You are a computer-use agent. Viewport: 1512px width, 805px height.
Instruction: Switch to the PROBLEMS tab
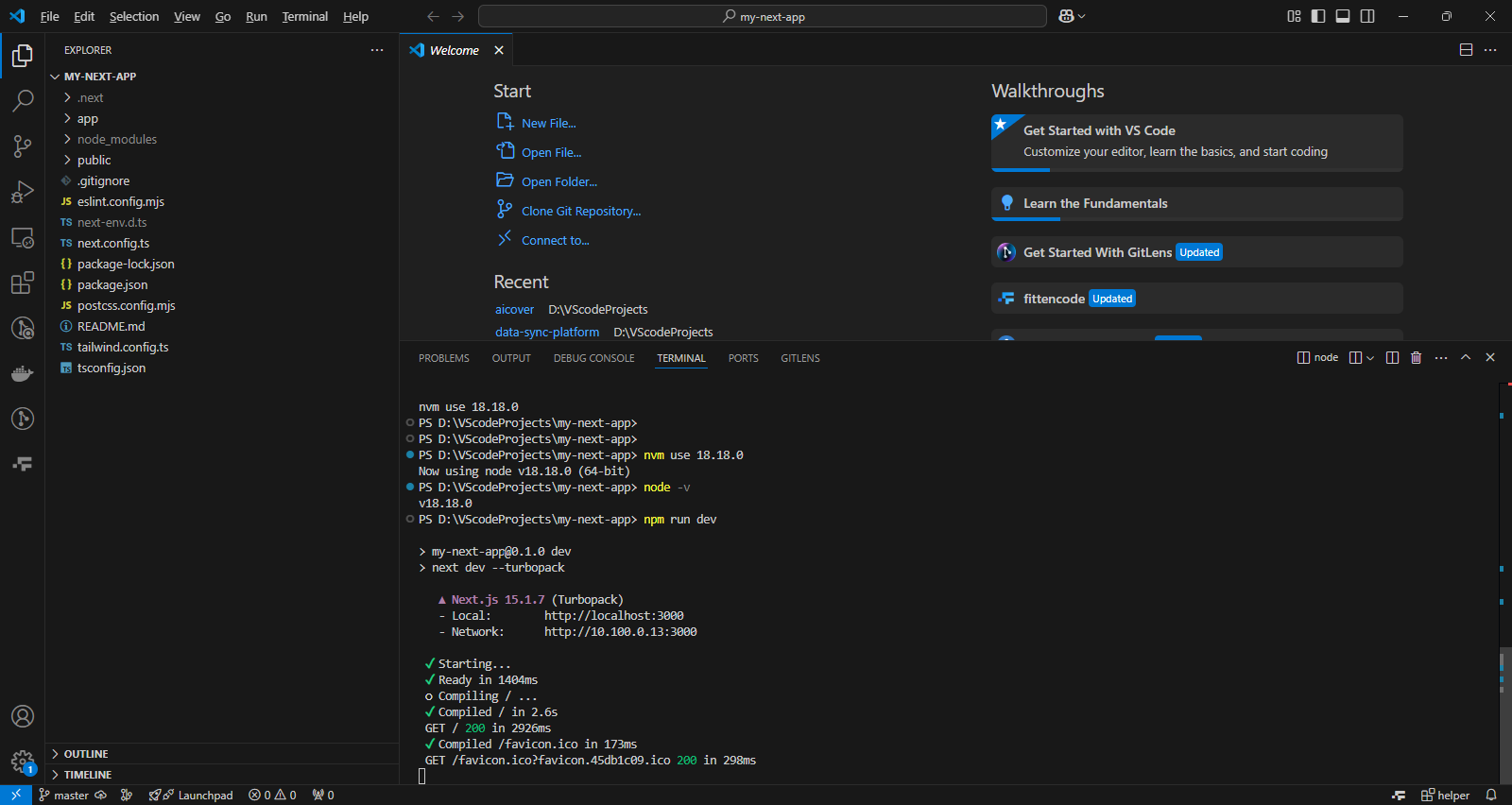[x=443, y=358]
